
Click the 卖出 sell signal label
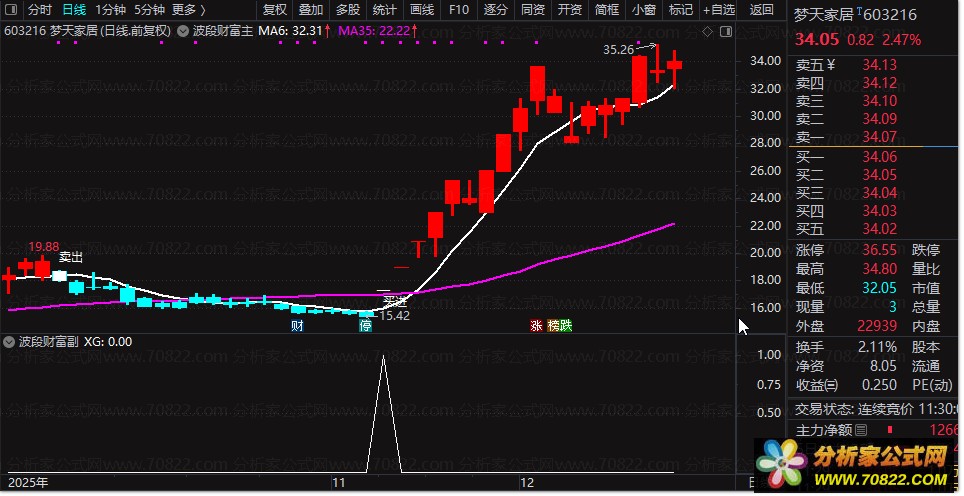(x=71, y=257)
